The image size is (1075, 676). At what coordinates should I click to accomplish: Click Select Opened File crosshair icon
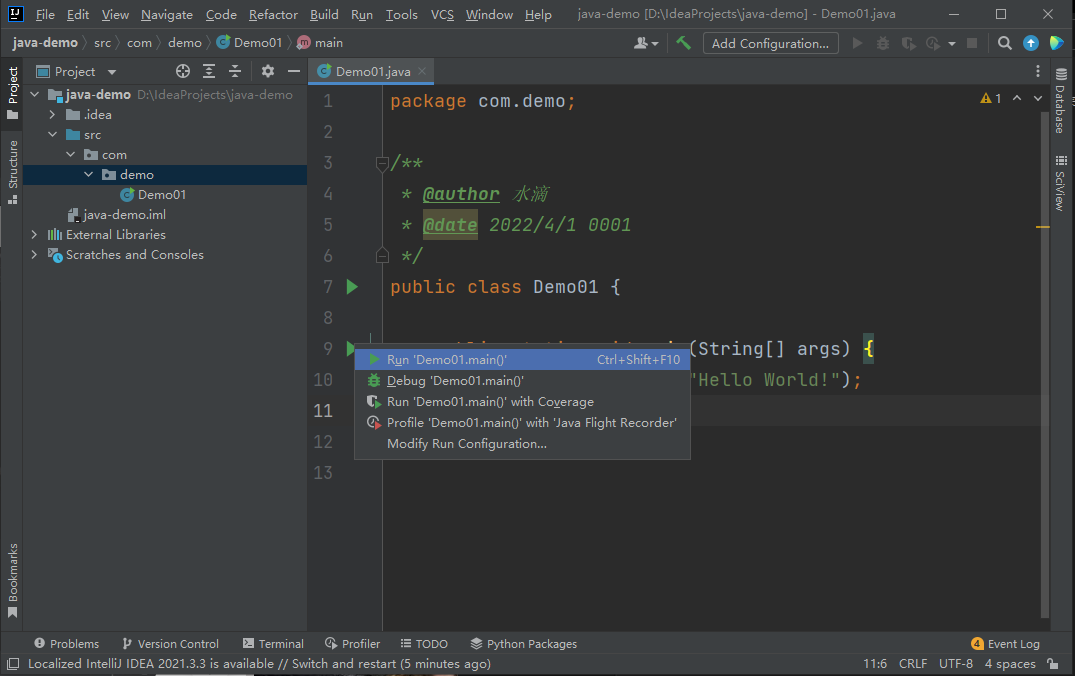(x=182, y=71)
